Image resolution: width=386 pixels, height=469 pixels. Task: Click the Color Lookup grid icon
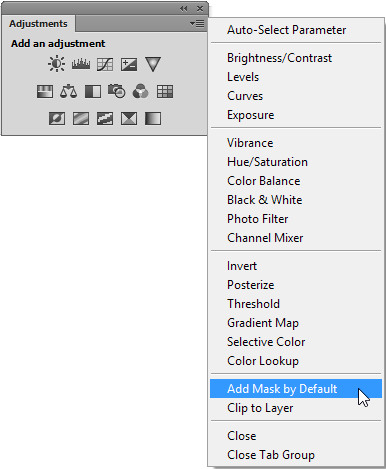tap(165, 91)
